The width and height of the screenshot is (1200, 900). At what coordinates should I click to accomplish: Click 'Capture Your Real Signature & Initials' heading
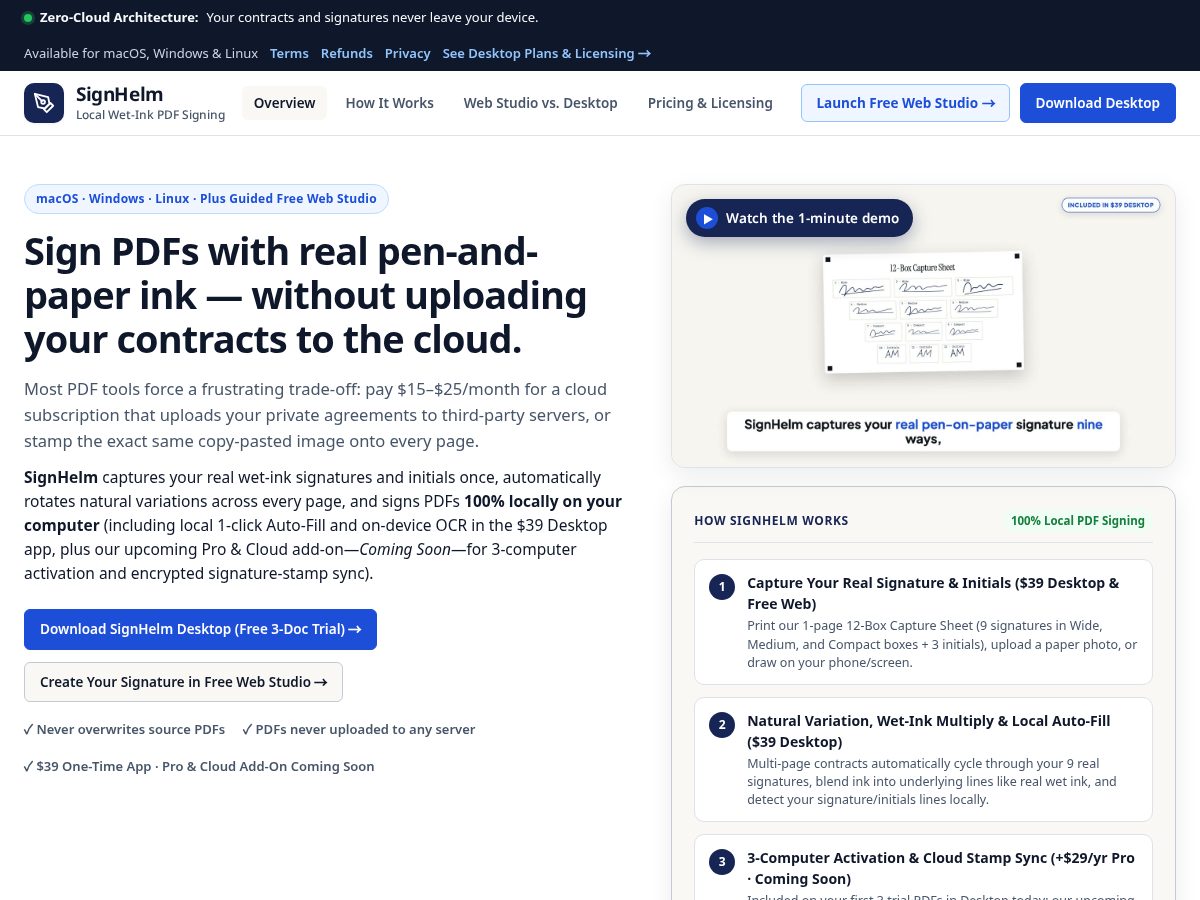coord(933,593)
